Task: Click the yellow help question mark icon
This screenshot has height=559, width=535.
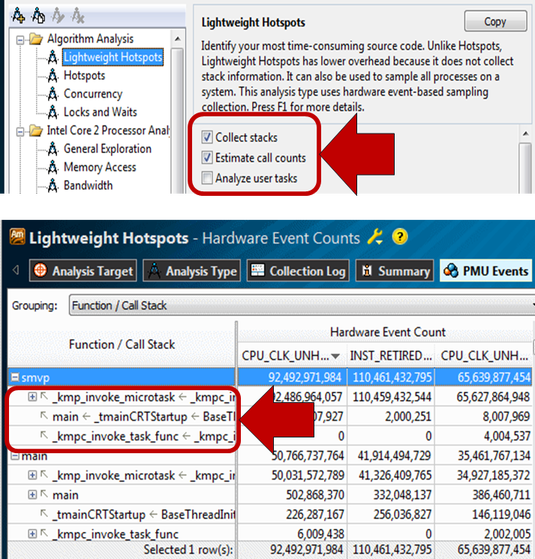Action: [x=400, y=237]
